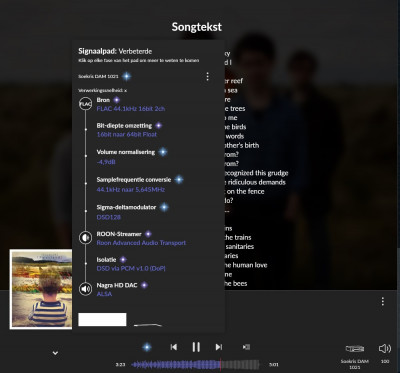Click the lyric line 'on the fence'

pos(245,191)
